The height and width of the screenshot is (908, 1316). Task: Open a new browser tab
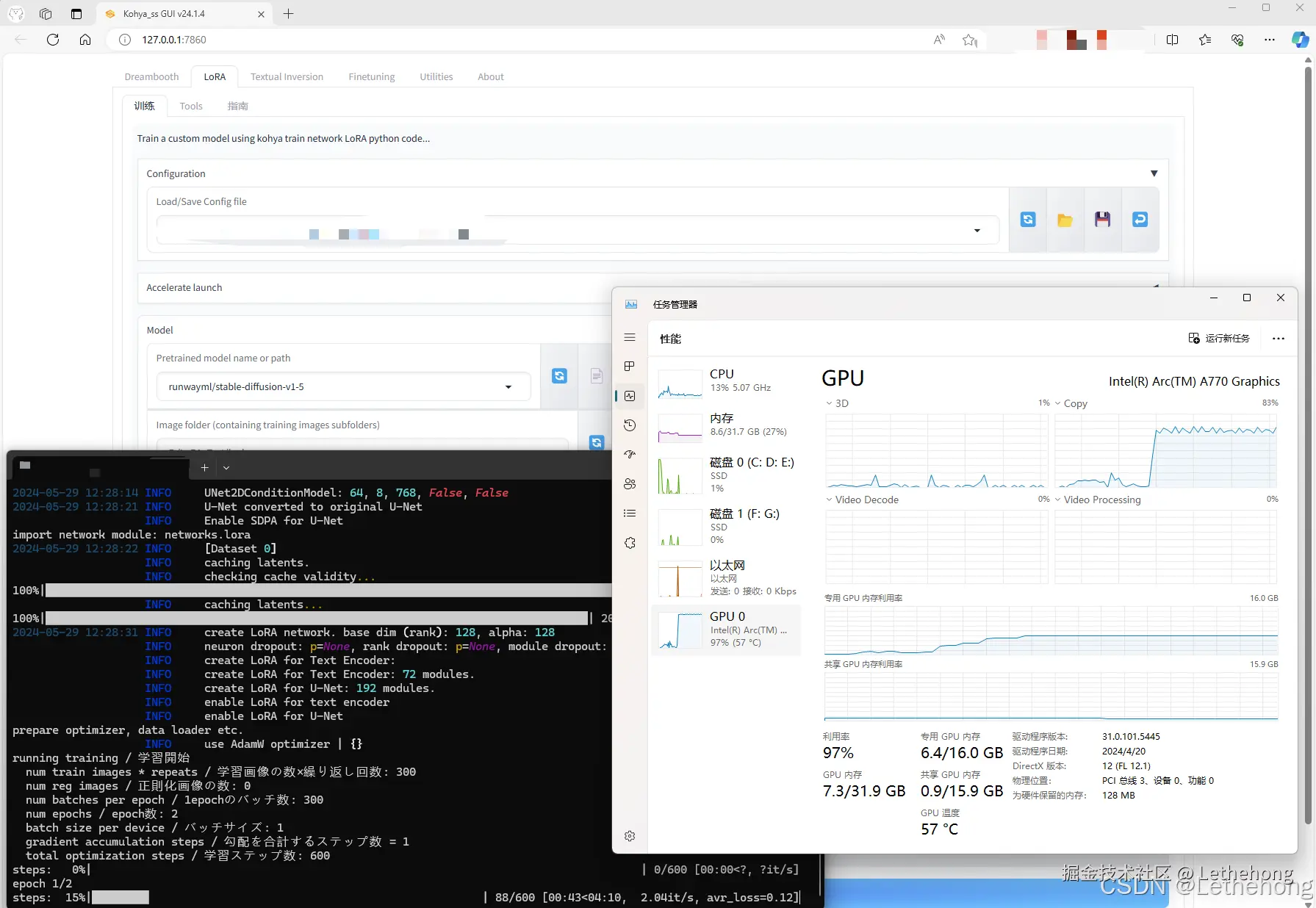(x=289, y=14)
